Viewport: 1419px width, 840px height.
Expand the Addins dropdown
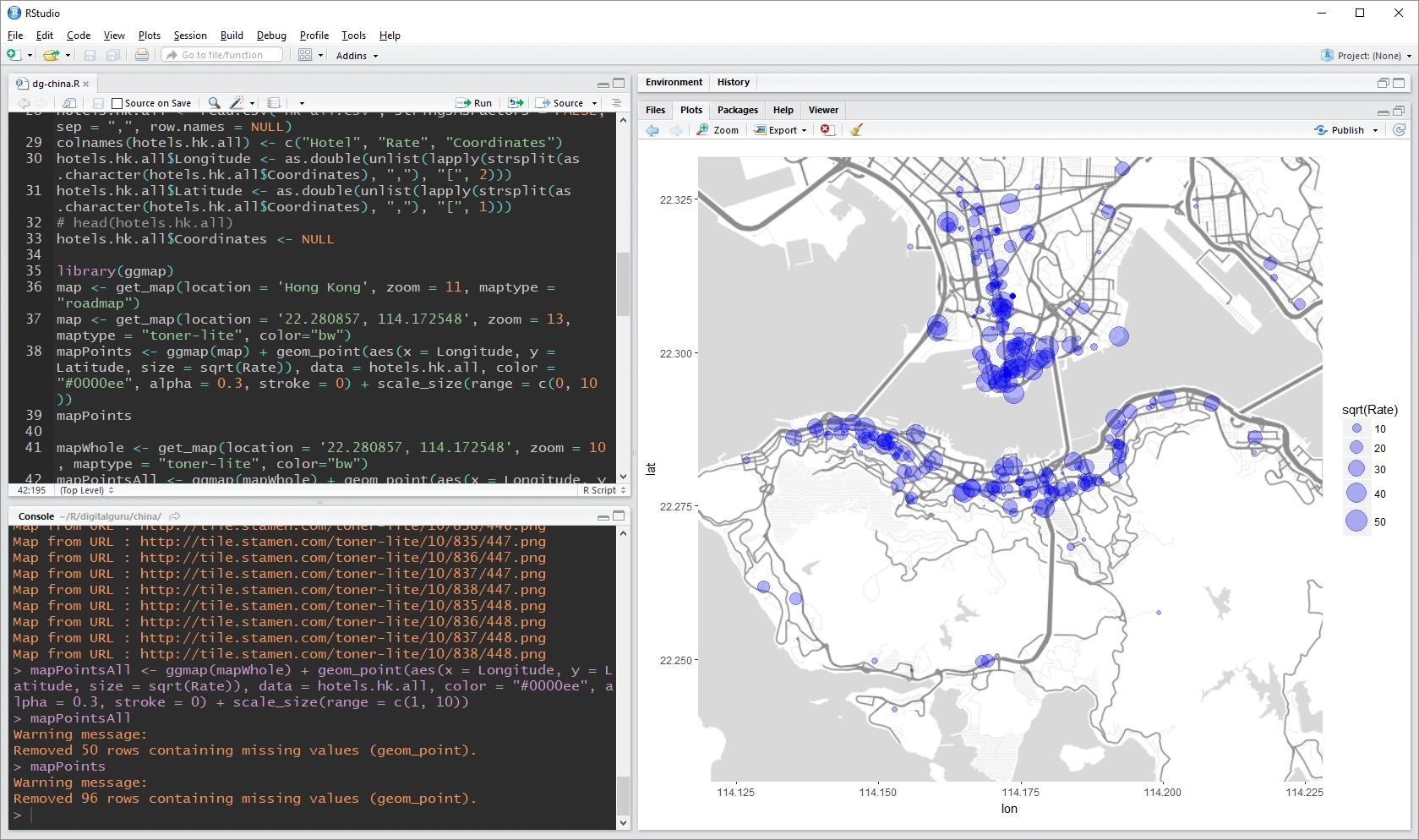[357, 56]
